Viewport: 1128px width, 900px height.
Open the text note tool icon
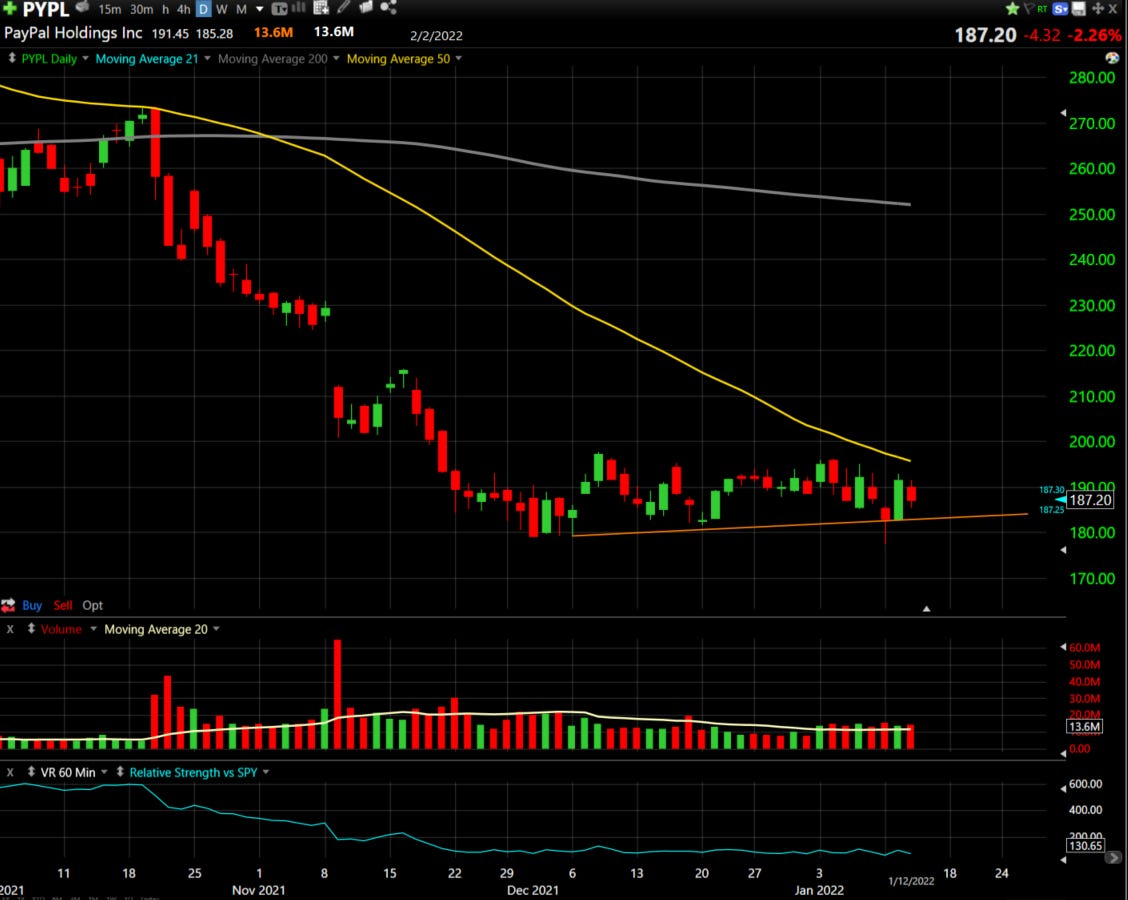279,9
